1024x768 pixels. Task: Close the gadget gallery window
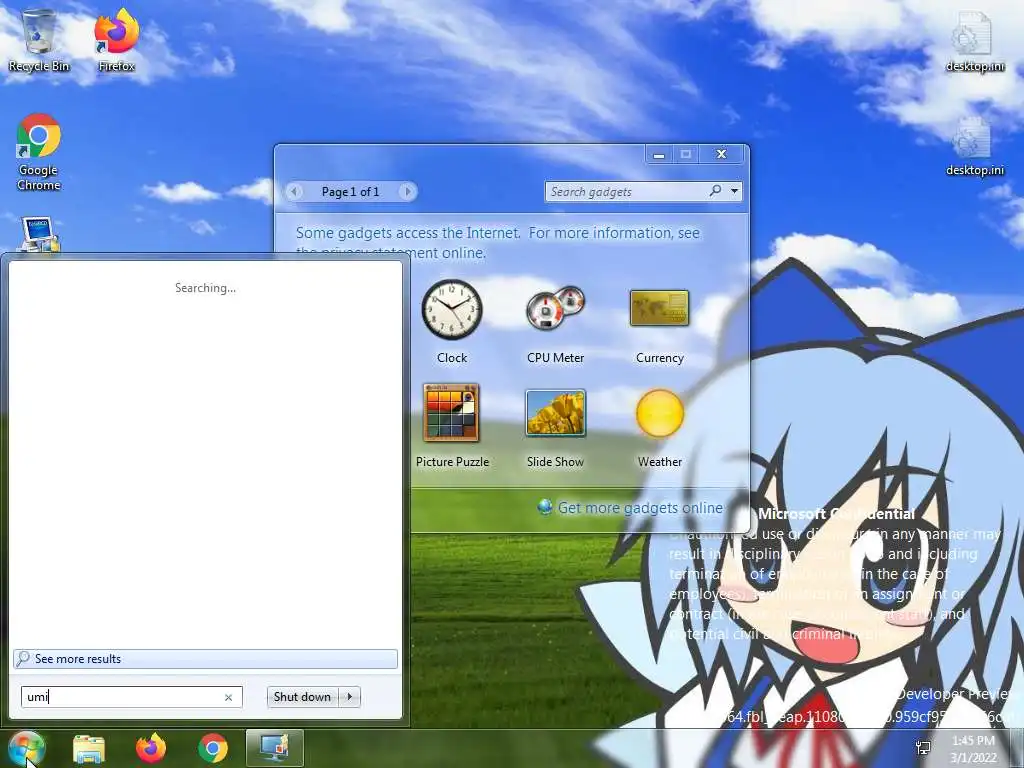click(x=721, y=154)
